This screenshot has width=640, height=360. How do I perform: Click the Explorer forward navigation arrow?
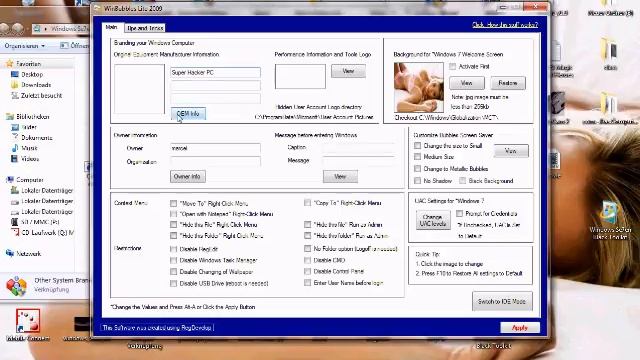tap(17, 29)
